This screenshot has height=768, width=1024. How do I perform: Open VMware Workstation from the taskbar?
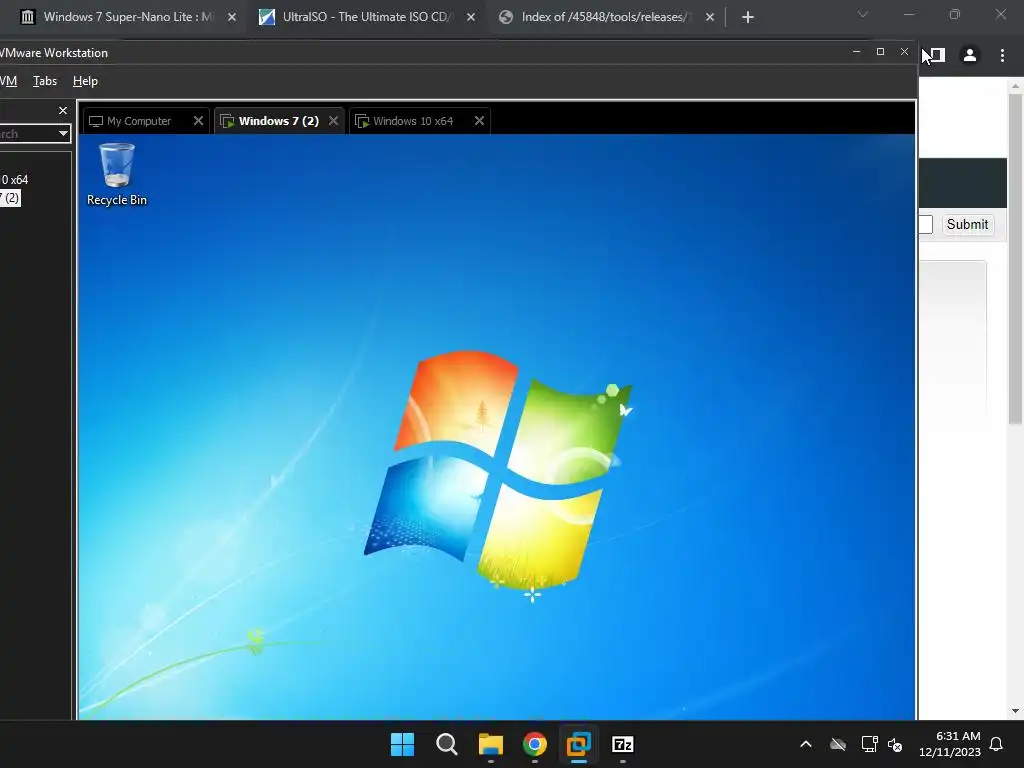click(x=579, y=744)
